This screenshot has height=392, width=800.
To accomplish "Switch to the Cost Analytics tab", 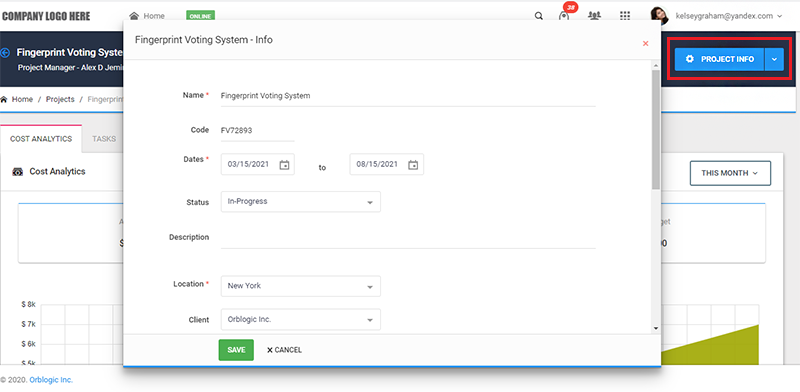I will click(x=41, y=139).
